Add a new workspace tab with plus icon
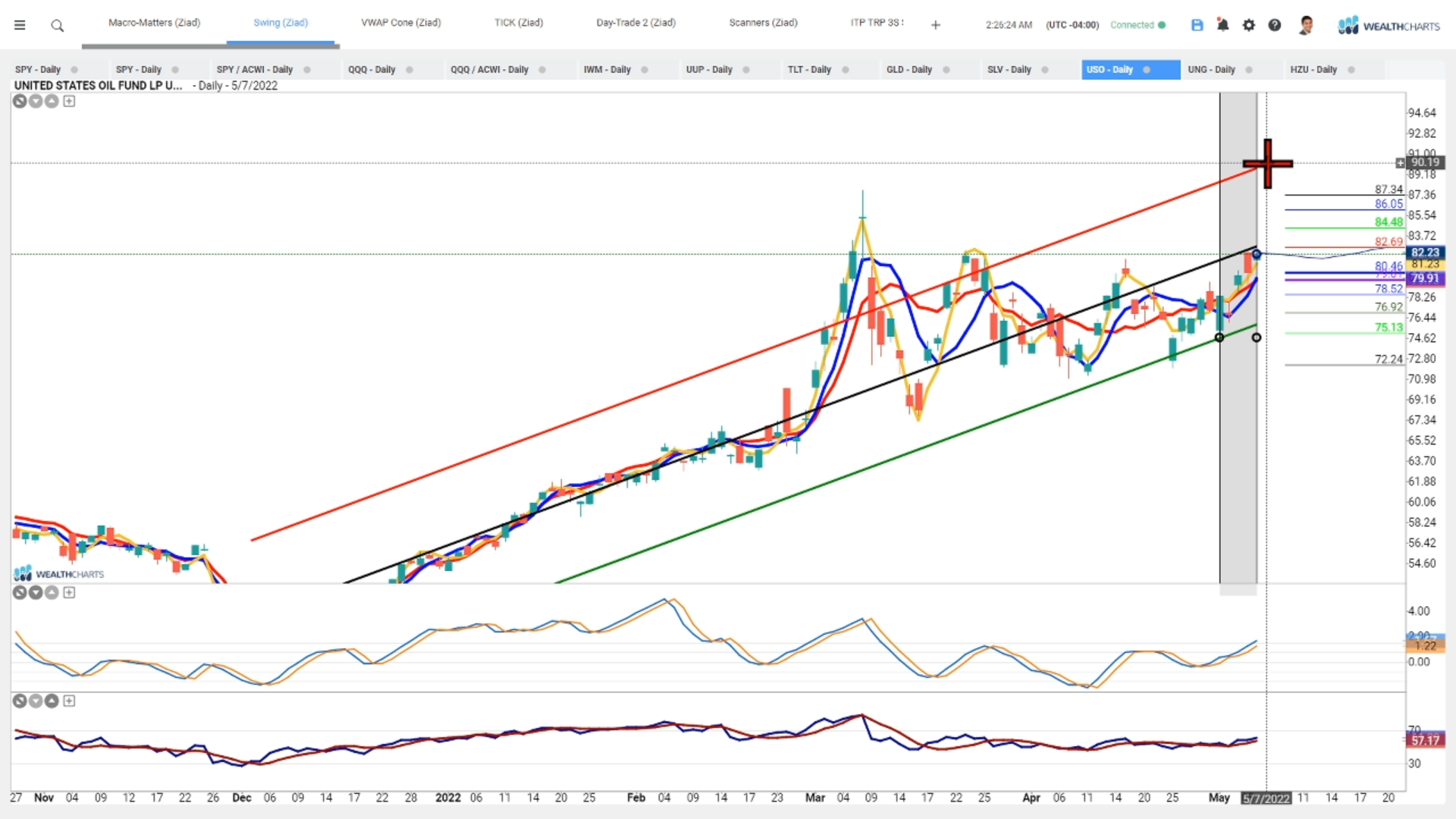Screen dimensions: 1456x819 pos(936,25)
